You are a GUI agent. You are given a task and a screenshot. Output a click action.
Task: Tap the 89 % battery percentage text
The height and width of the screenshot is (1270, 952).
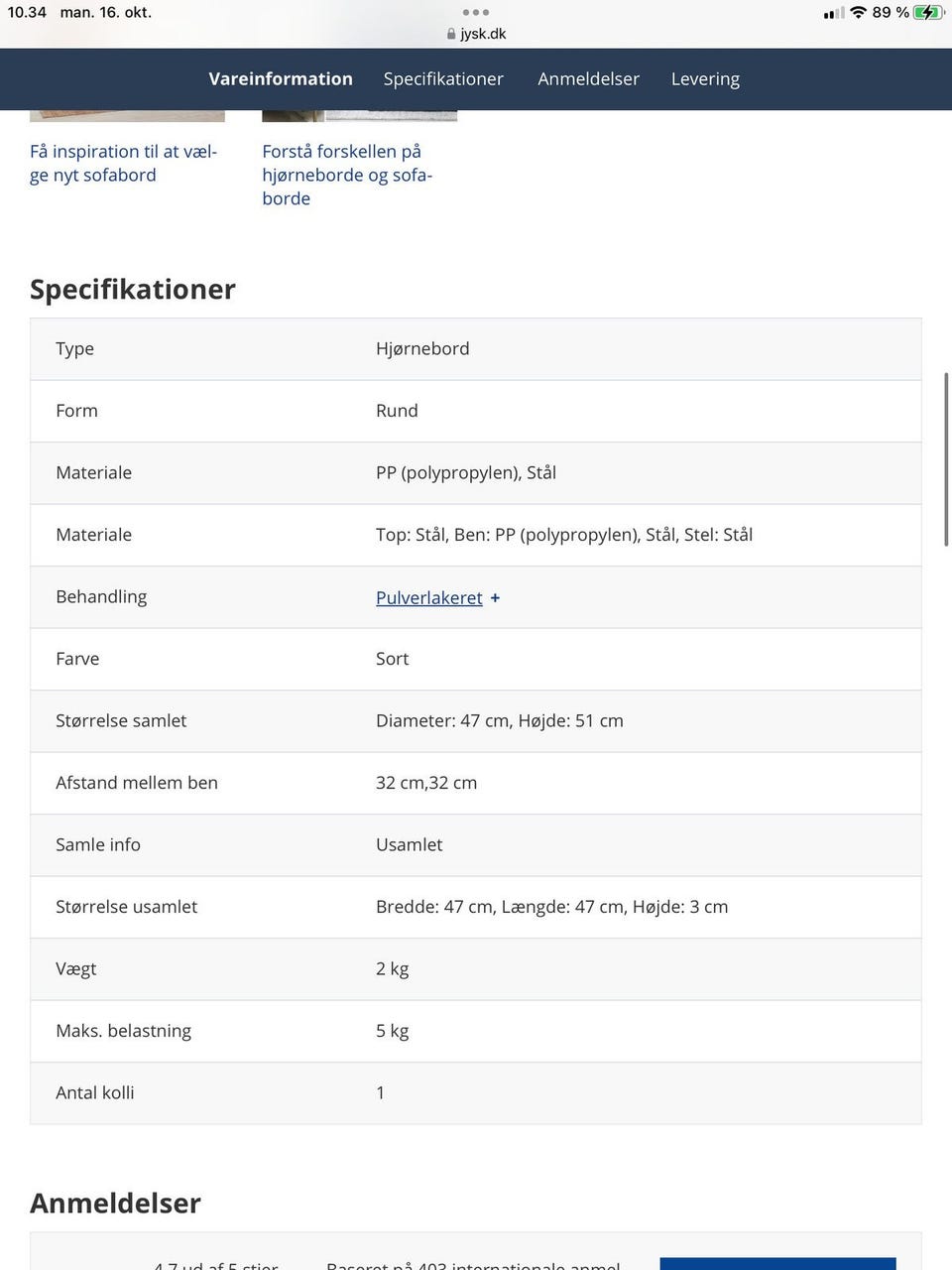coord(890,12)
